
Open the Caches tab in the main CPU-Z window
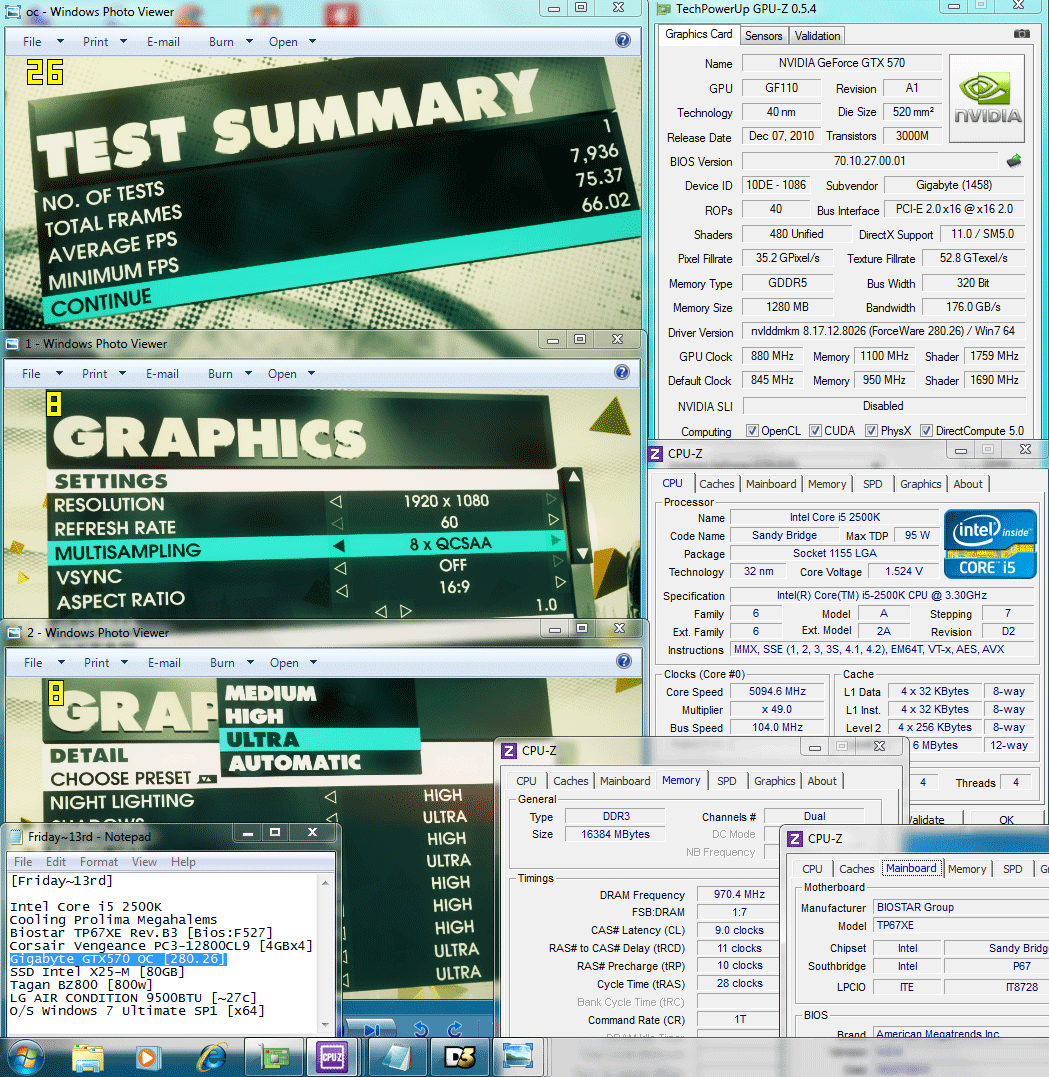pyautogui.click(x=717, y=484)
